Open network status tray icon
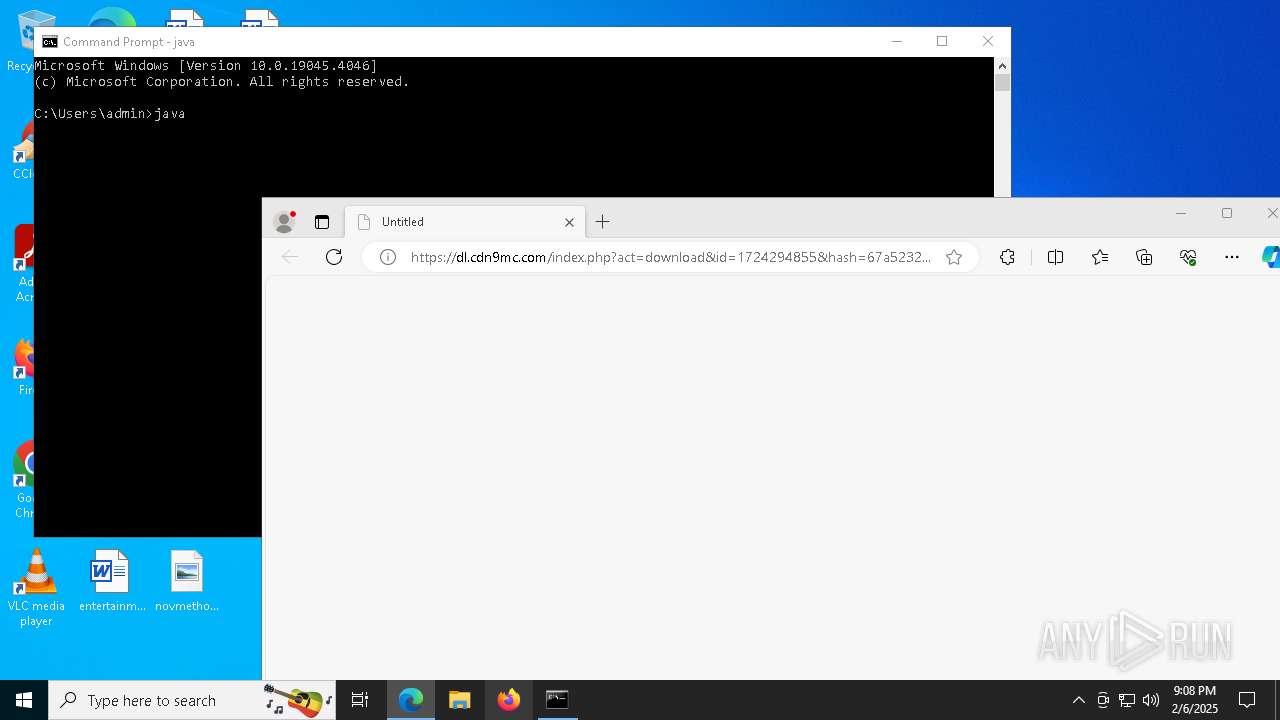This screenshot has height=720, width=1280. pos(1127,700)
